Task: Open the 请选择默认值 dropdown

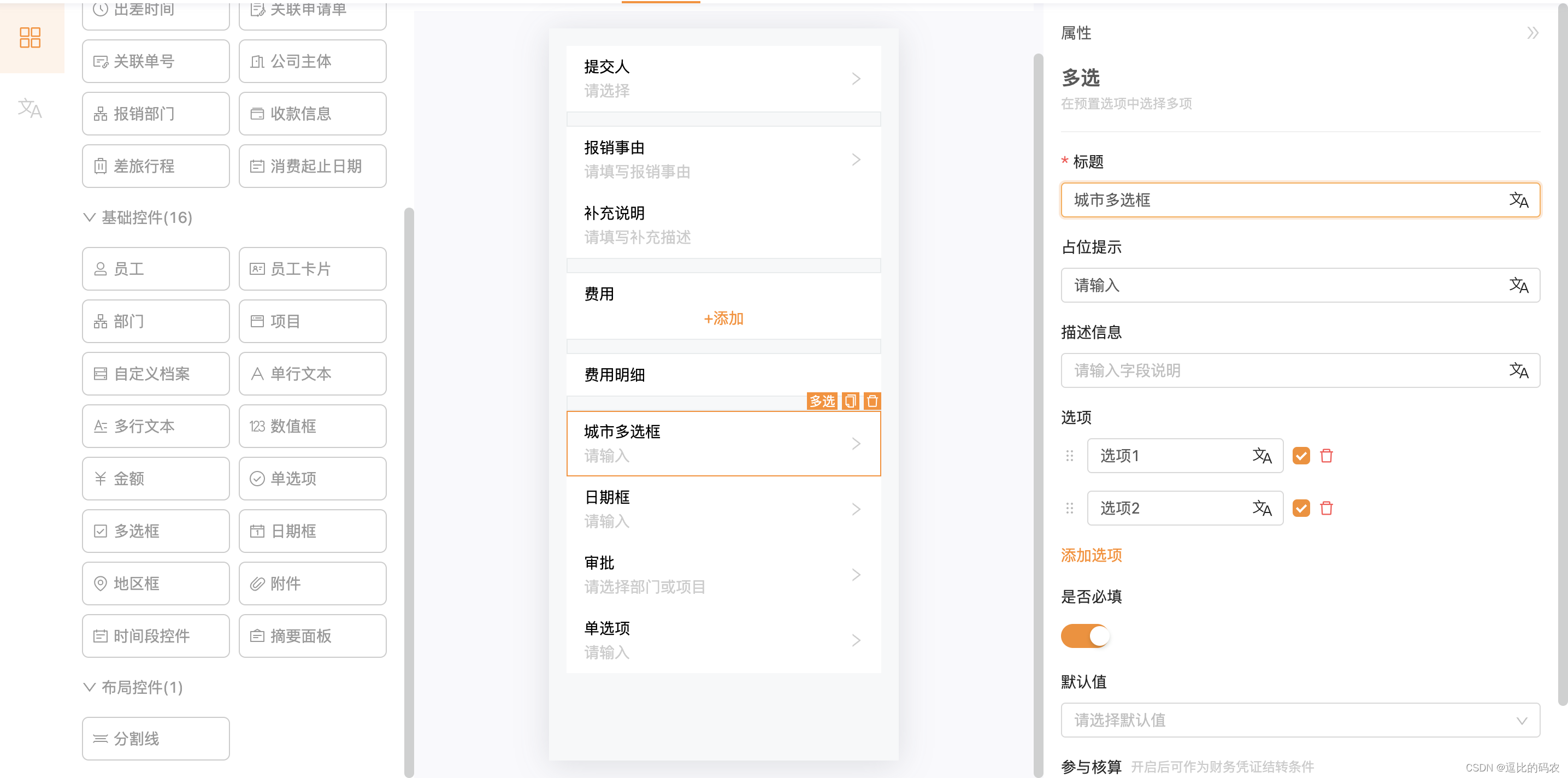Action: [x=1300, y=720]
